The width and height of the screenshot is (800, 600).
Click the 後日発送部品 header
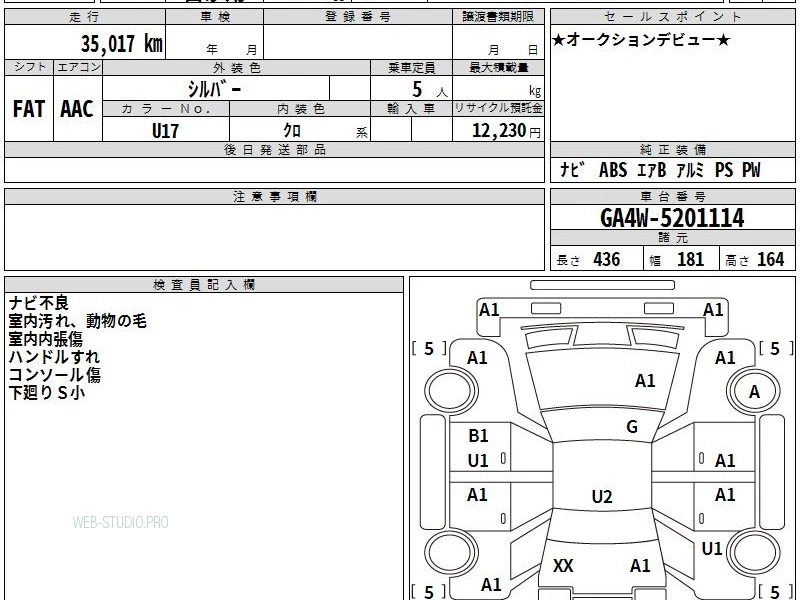(274, 150)
